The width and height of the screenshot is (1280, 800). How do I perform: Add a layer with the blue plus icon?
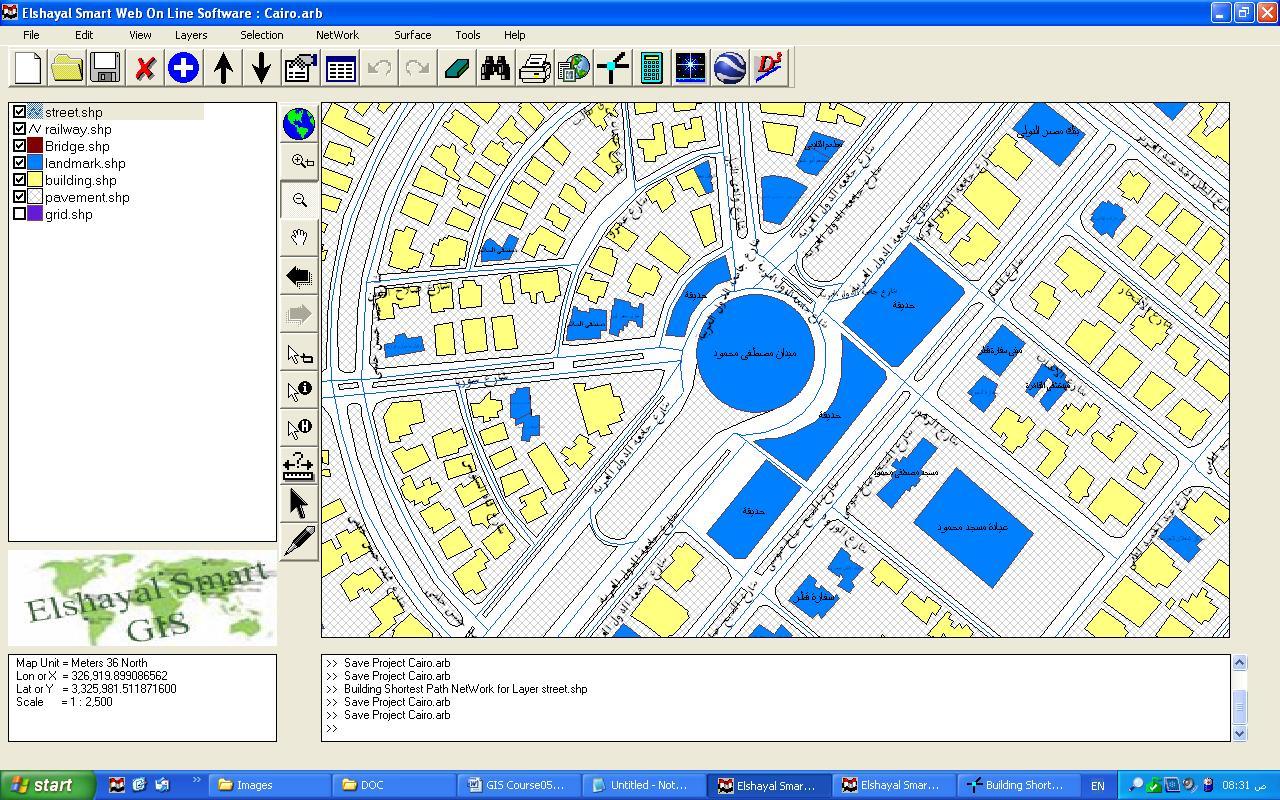point(183,68)
